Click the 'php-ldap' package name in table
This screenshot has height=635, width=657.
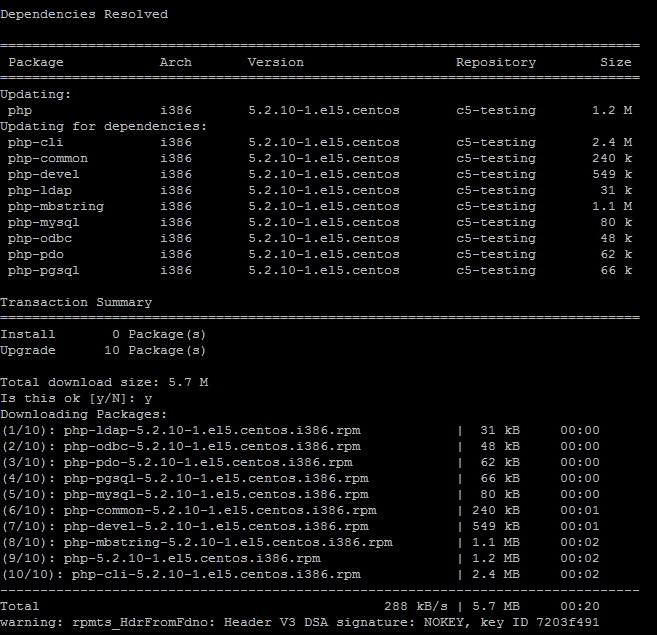(40, 190)
